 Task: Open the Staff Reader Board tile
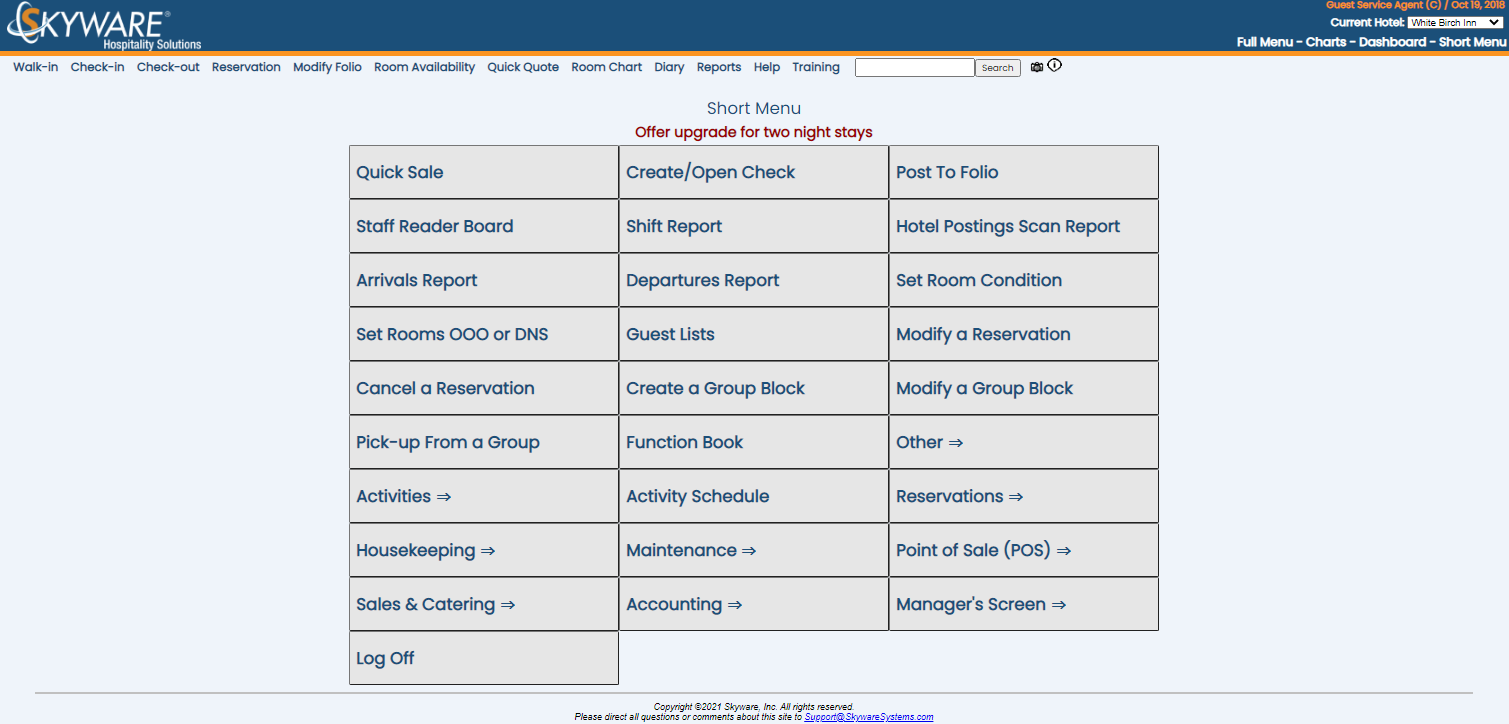(484, 226)
